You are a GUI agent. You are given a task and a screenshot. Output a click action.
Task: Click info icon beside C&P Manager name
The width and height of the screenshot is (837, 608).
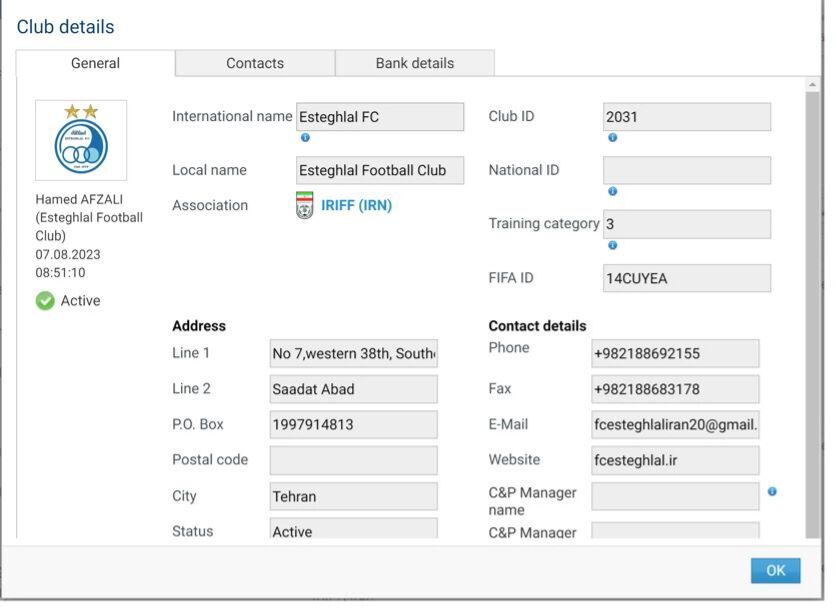(772, 492)
